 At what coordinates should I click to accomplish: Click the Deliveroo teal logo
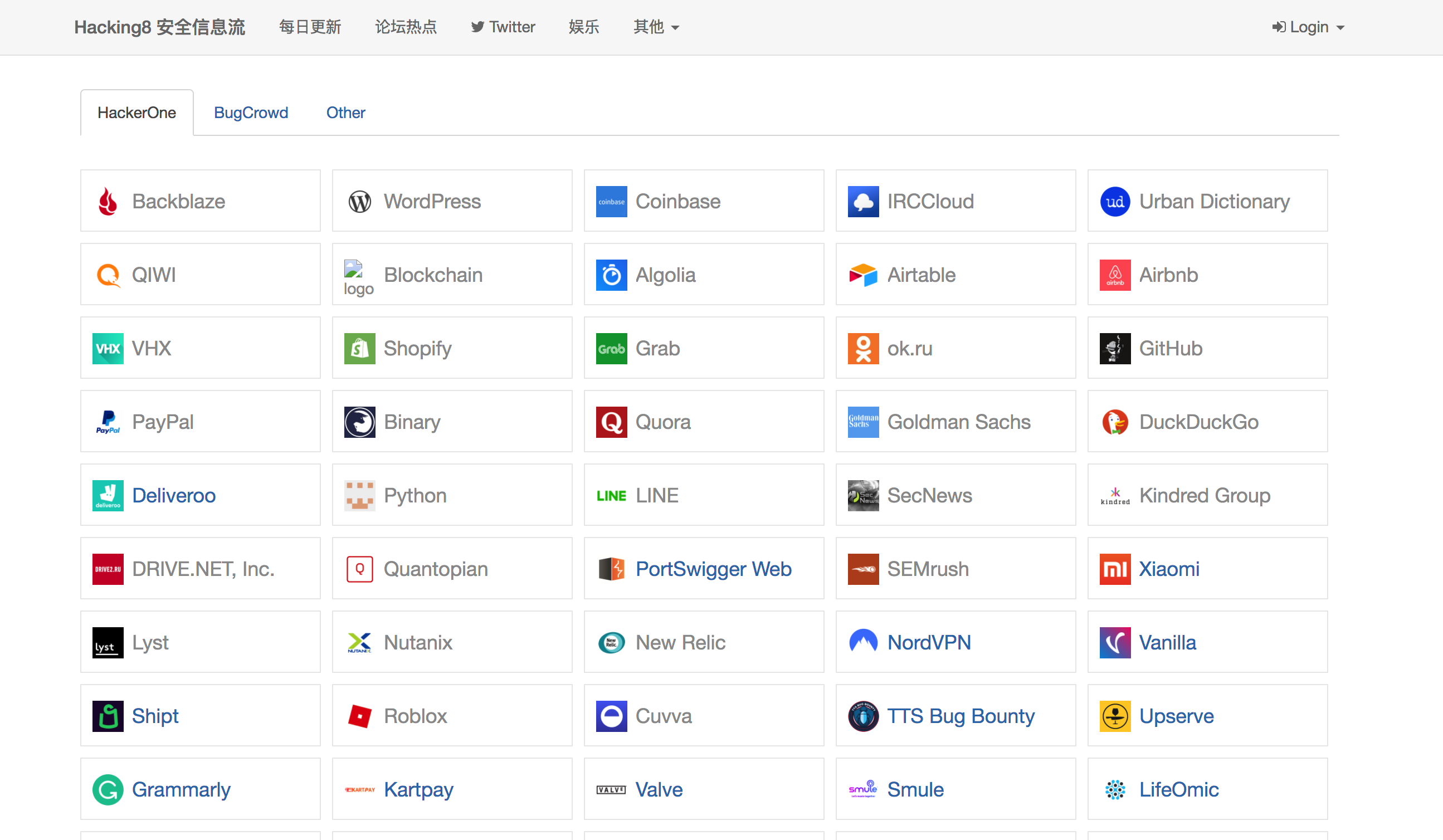click(108, 496)
